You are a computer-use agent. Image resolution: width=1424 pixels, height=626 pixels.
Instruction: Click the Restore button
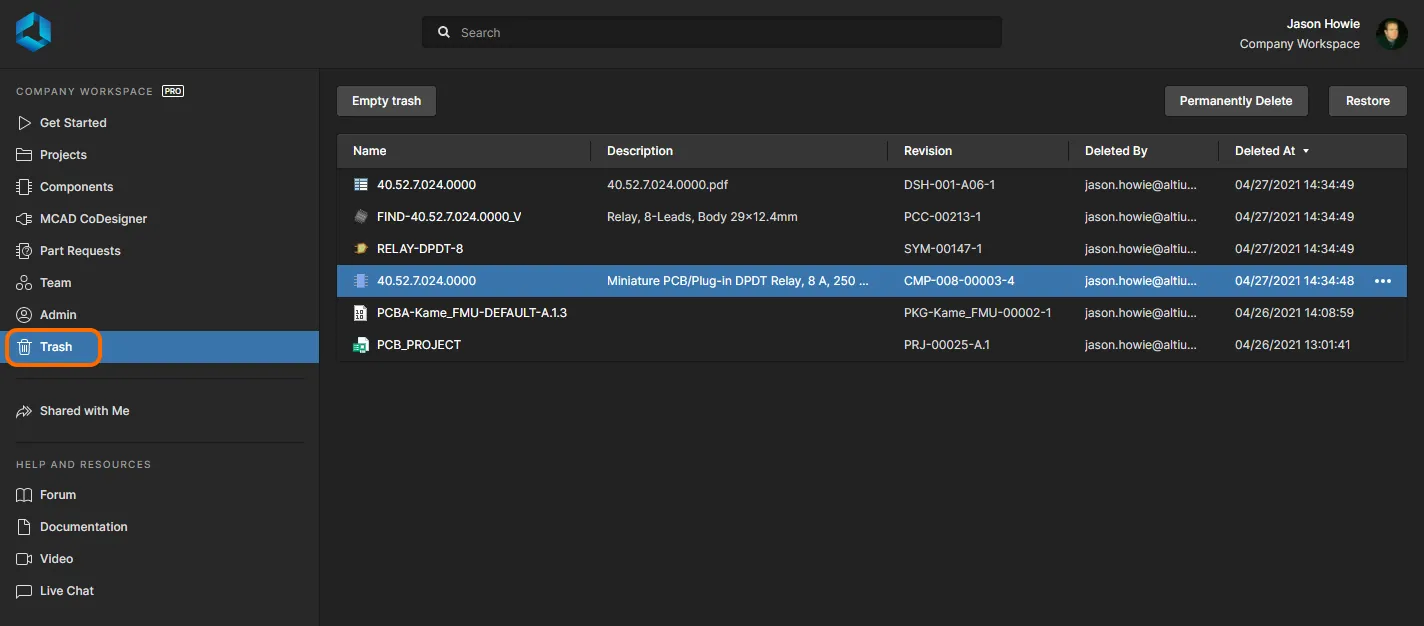1367,101
